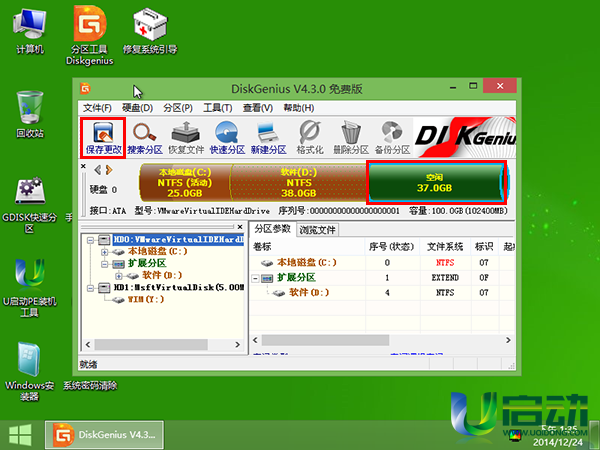Close the disk map pane with its x
The width and height of the screenshot is (600, 450).
83,166
